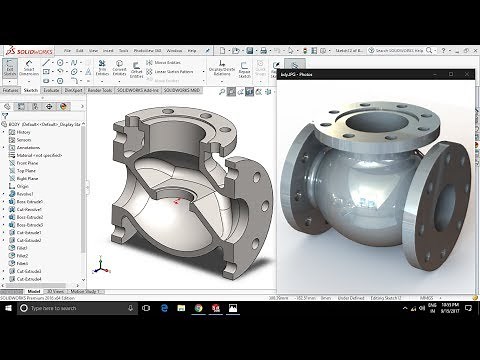480x360 pixels.
Task: Click the Save icon in SOLIDWORKS
Action: pos(250,51)
